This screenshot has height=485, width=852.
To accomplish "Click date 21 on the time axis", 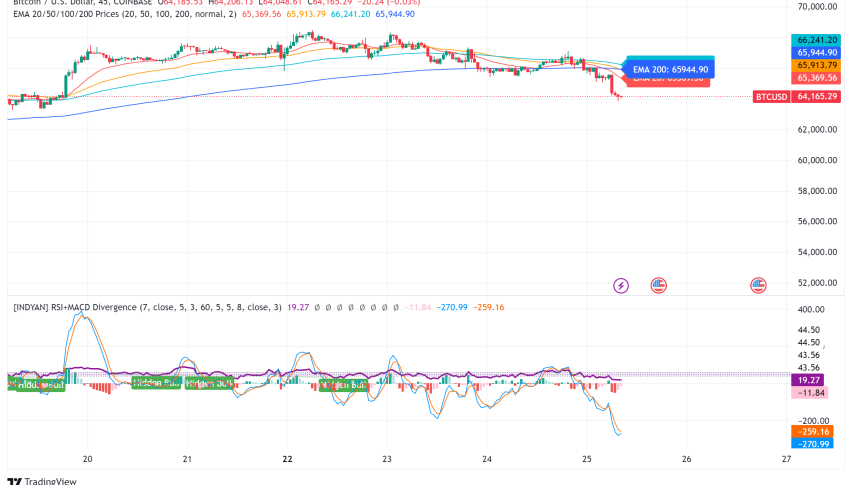I will click(187, 459).
